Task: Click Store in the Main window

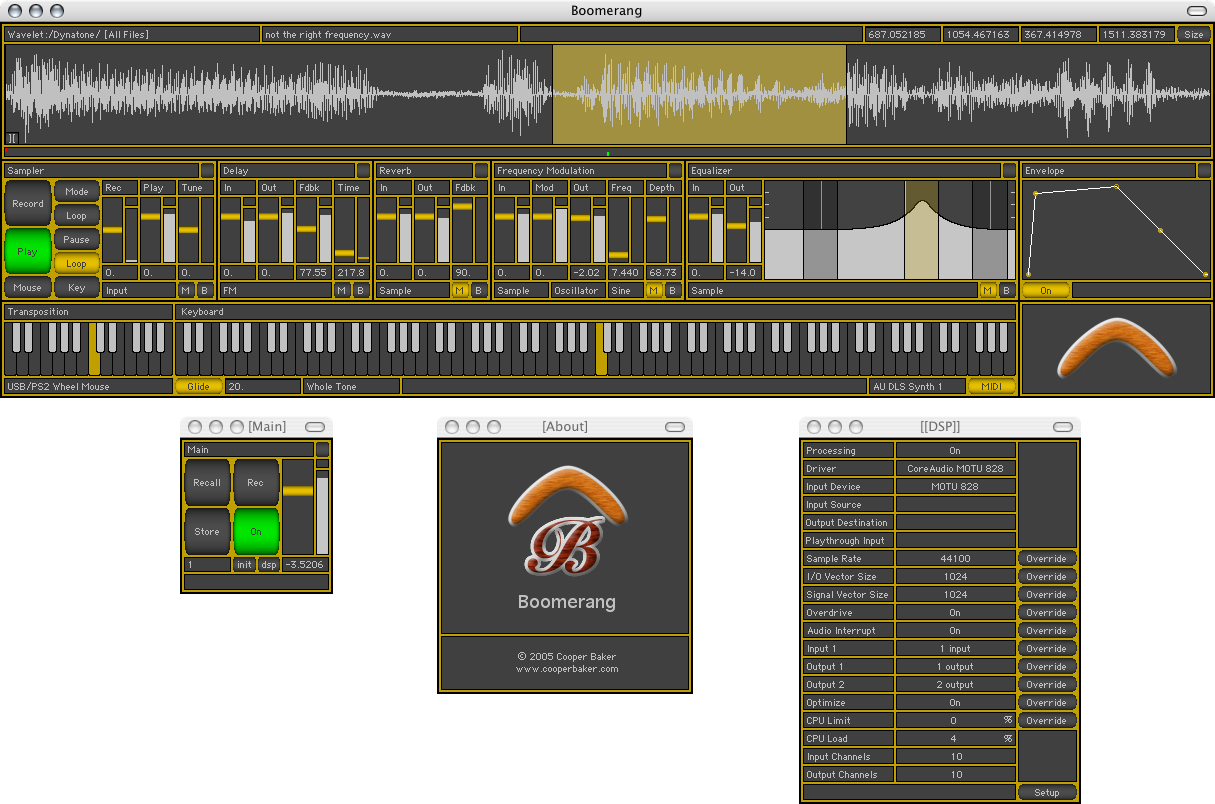Action: point(207,532)
